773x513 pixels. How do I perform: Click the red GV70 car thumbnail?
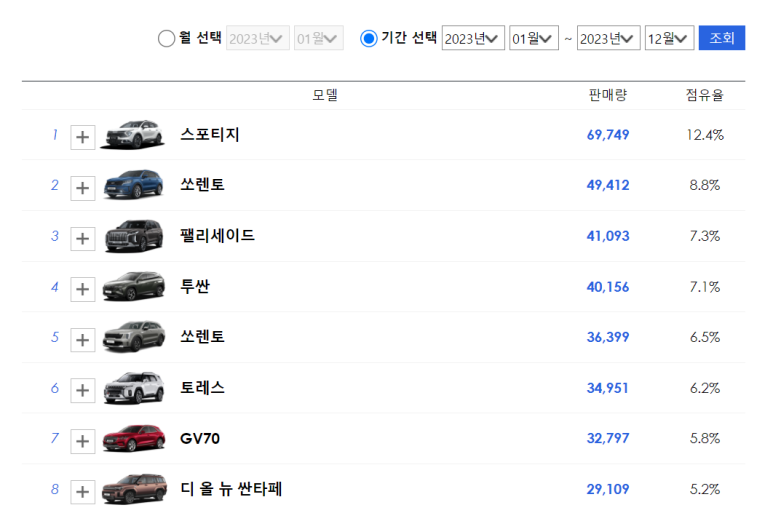[134, 438]
